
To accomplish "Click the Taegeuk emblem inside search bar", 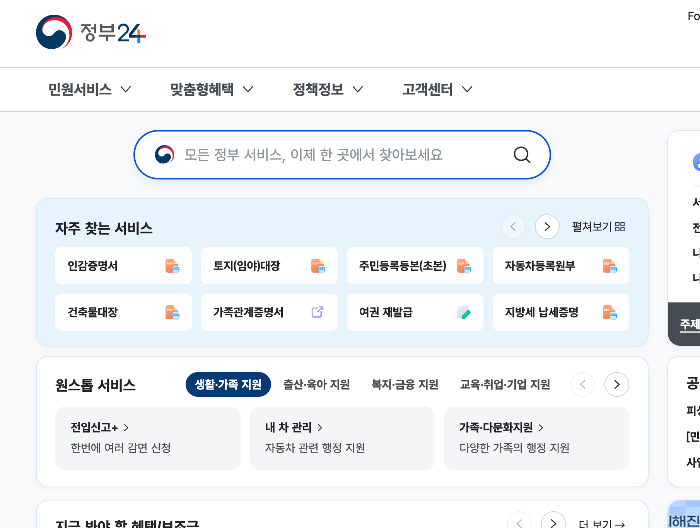I will (x=164, y=155).
